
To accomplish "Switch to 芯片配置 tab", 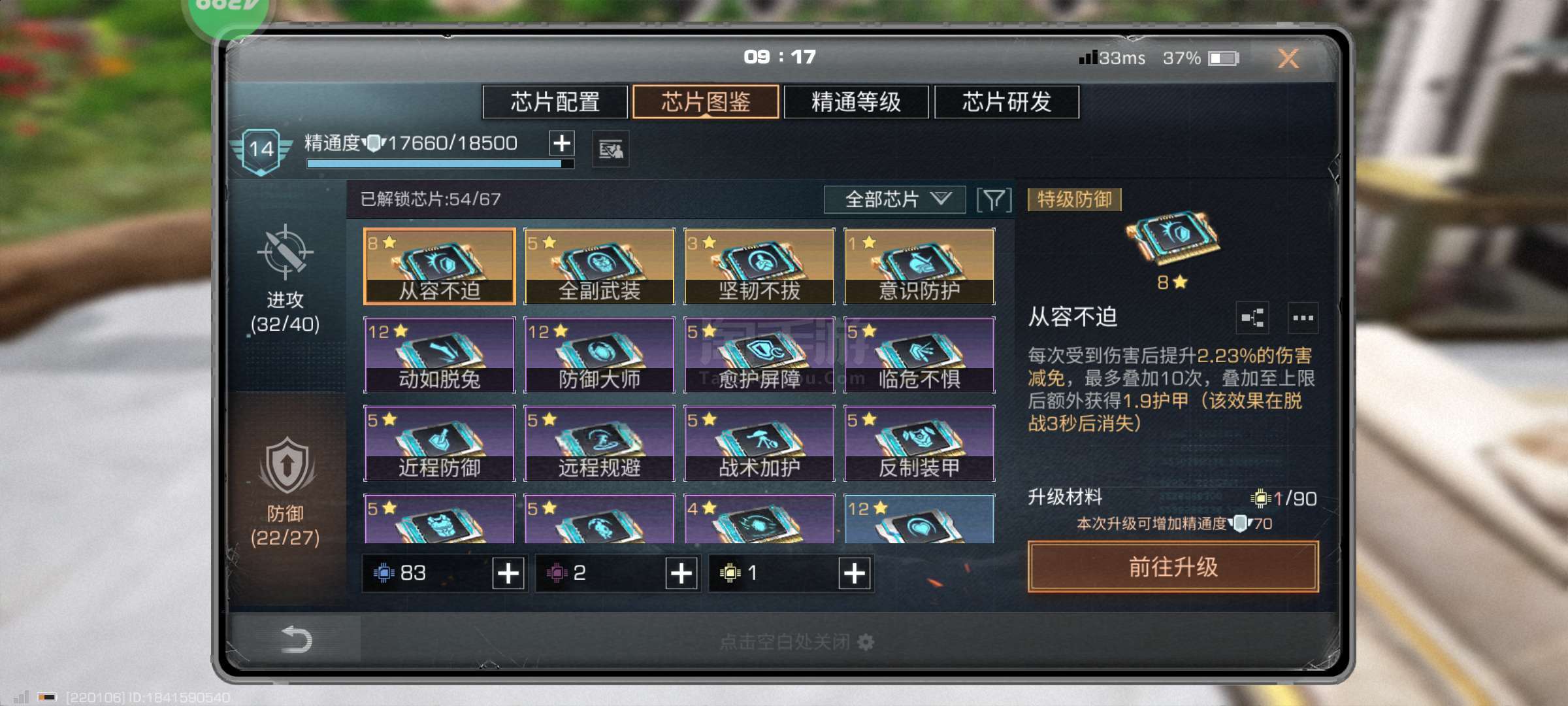I will click(x=555, y=102).
